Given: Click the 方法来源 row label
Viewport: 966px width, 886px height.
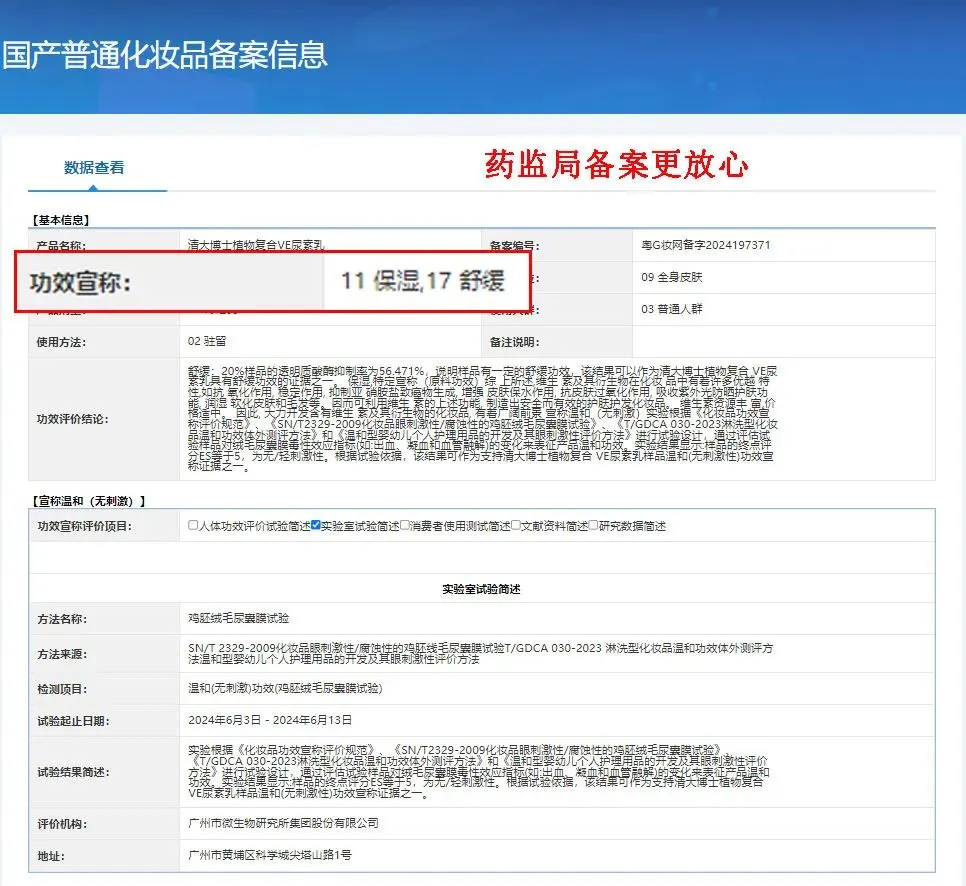Looking at the screenshot, I should 62,654.
